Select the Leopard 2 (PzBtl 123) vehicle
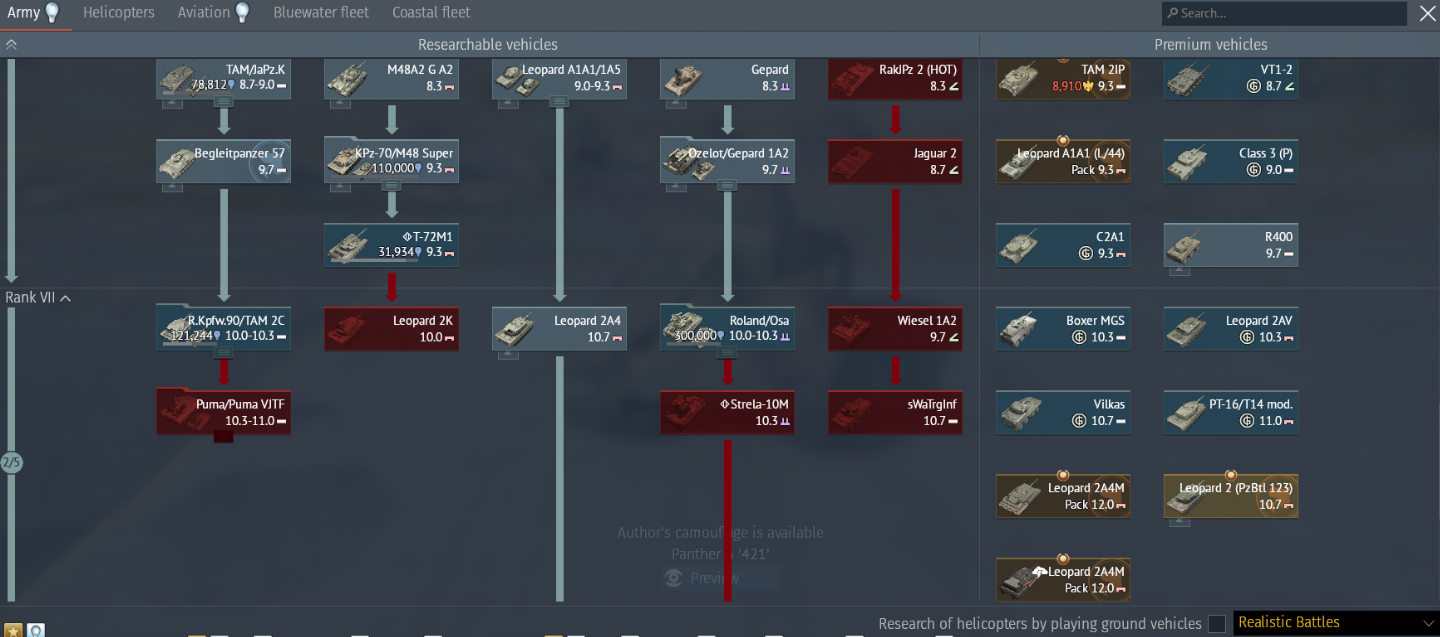The image size is (1440, 637). tap(1232, 496)
